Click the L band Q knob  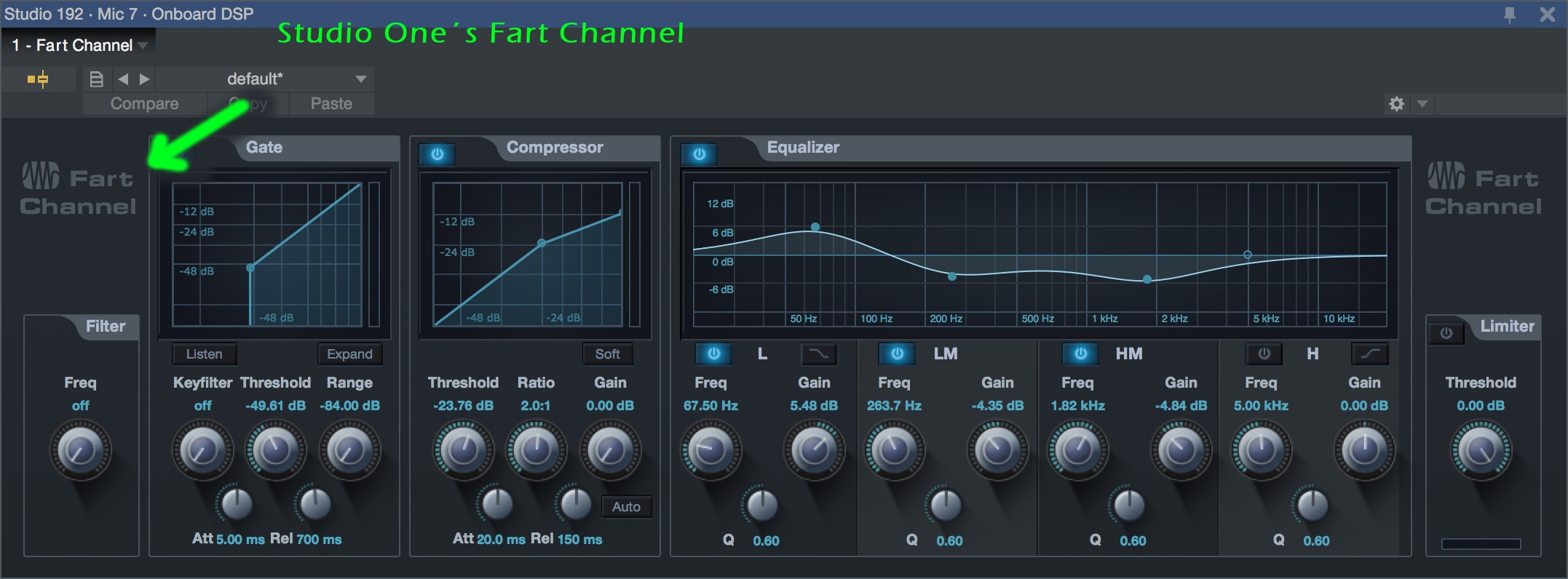(762, 505)
